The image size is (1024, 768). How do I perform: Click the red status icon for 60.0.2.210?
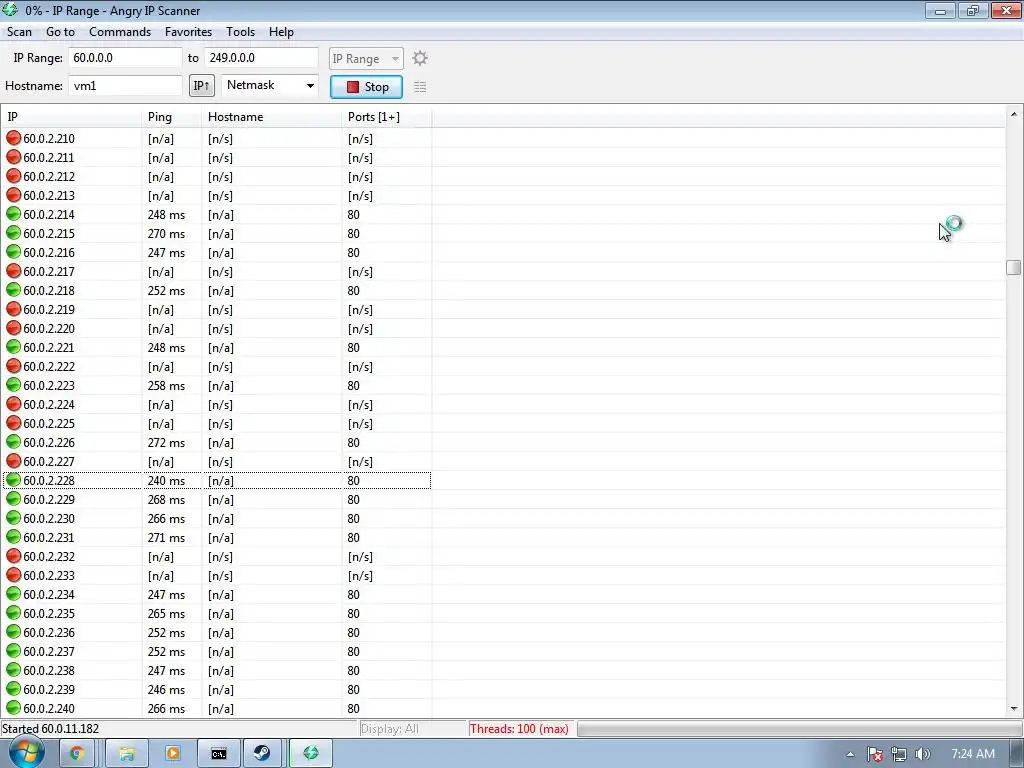pyautogui.click(x=13, y=138)
